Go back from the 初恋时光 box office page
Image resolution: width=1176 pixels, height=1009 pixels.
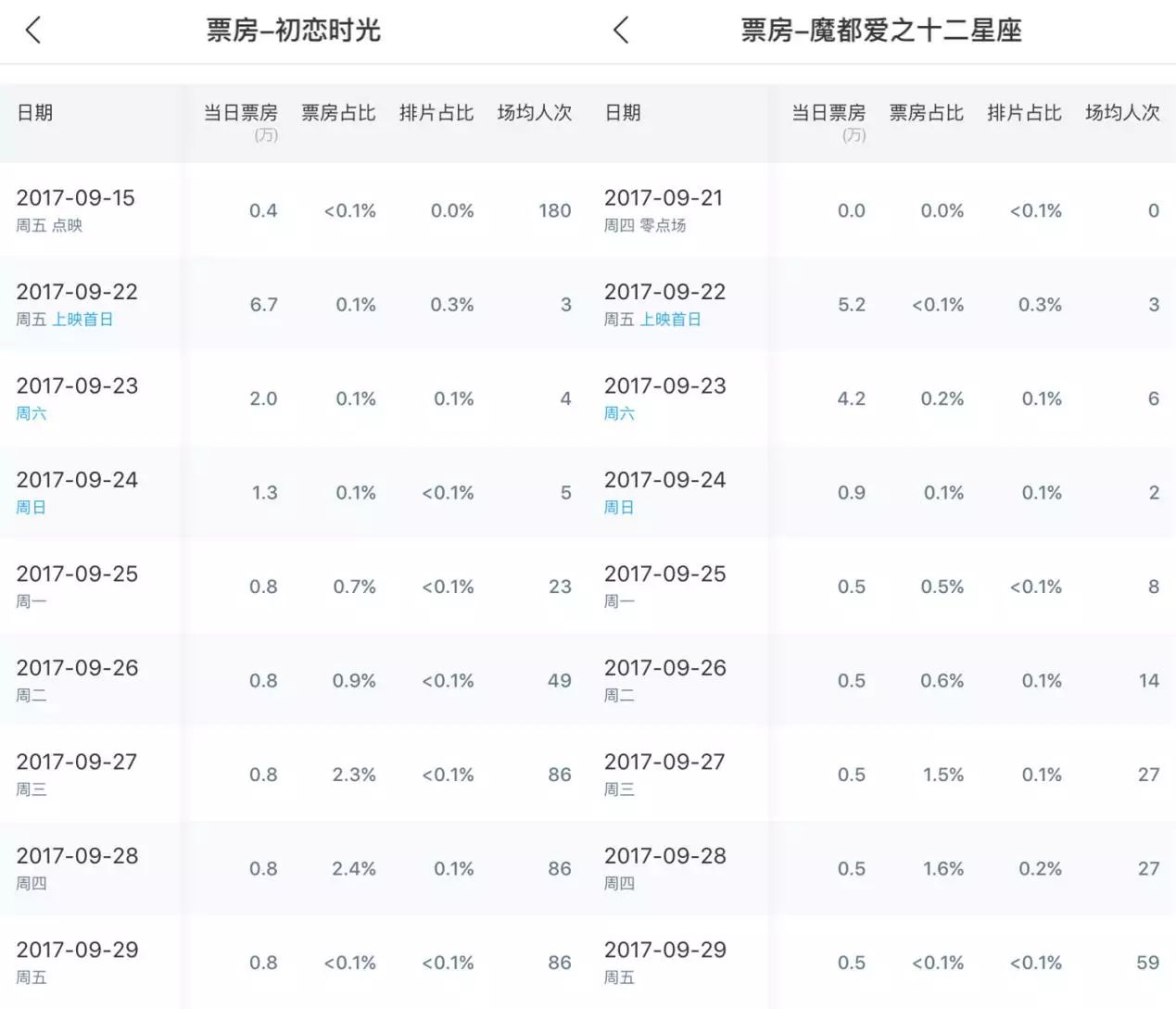(x=33, y=31)
